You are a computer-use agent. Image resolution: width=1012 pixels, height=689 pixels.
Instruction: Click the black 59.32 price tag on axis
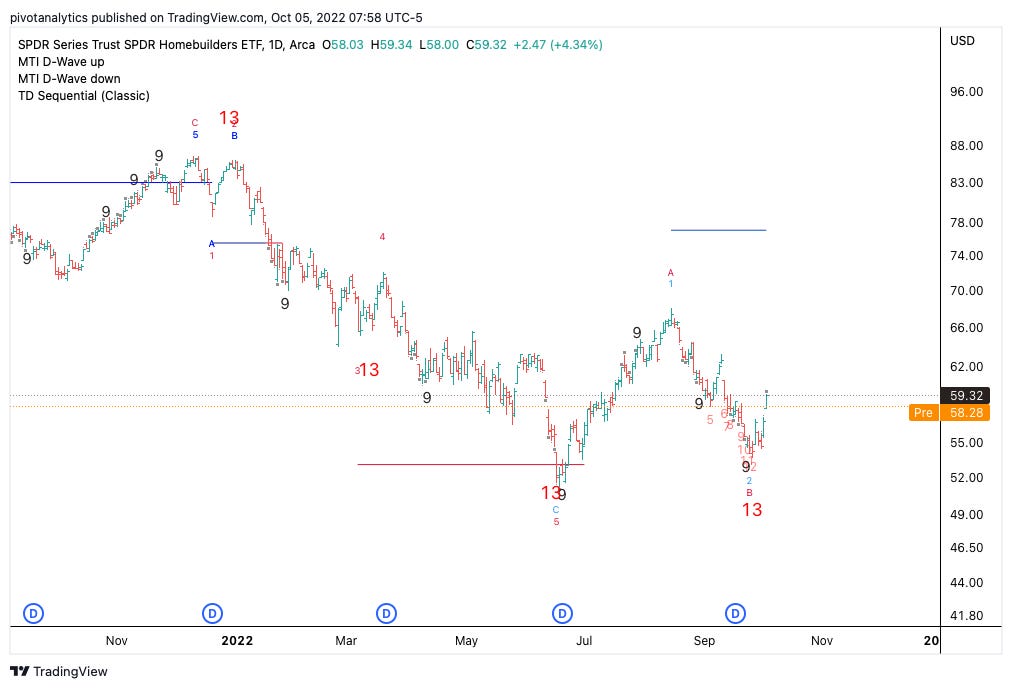click(966, 395)
